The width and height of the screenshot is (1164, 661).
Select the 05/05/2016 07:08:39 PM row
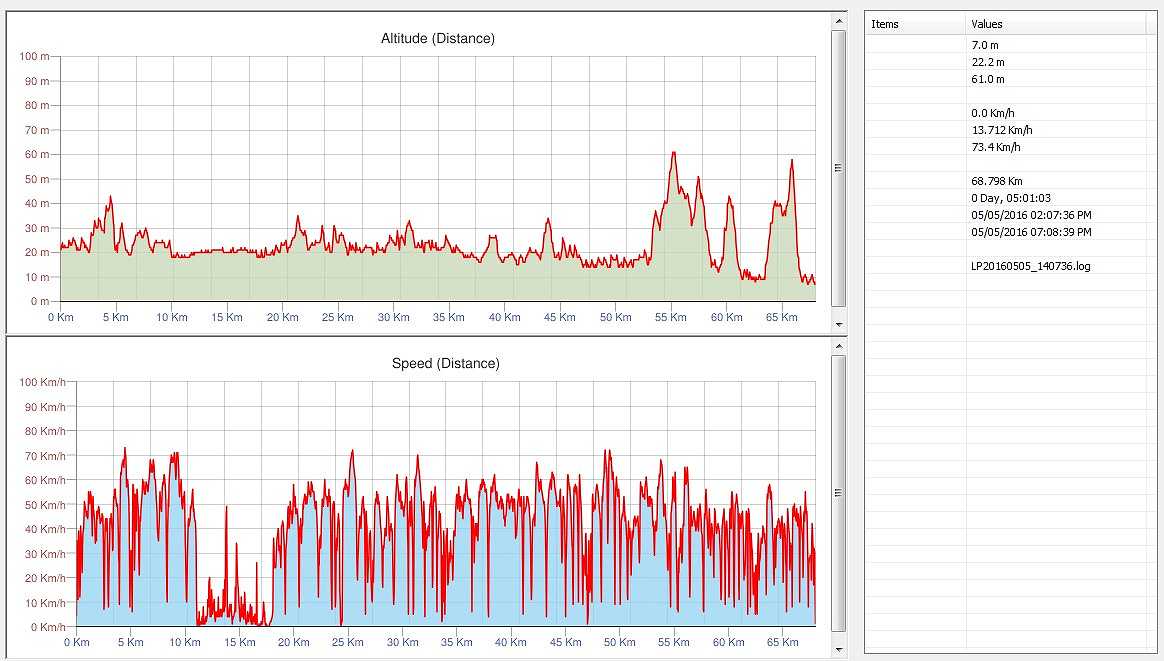pyautogui.click(x=1031, y=232)
